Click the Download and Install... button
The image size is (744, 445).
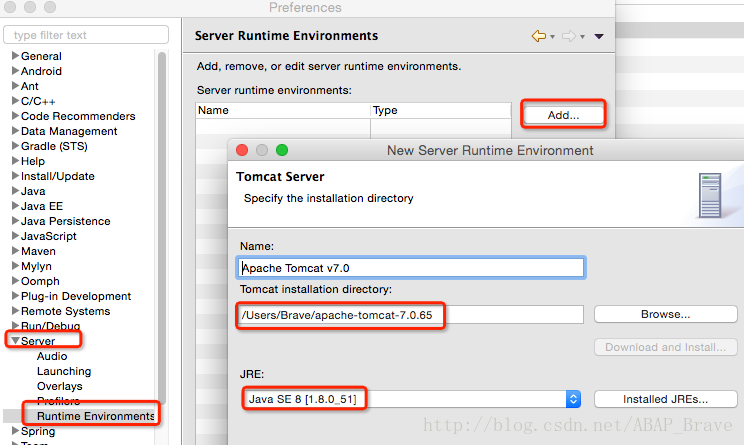pos(665,347)
